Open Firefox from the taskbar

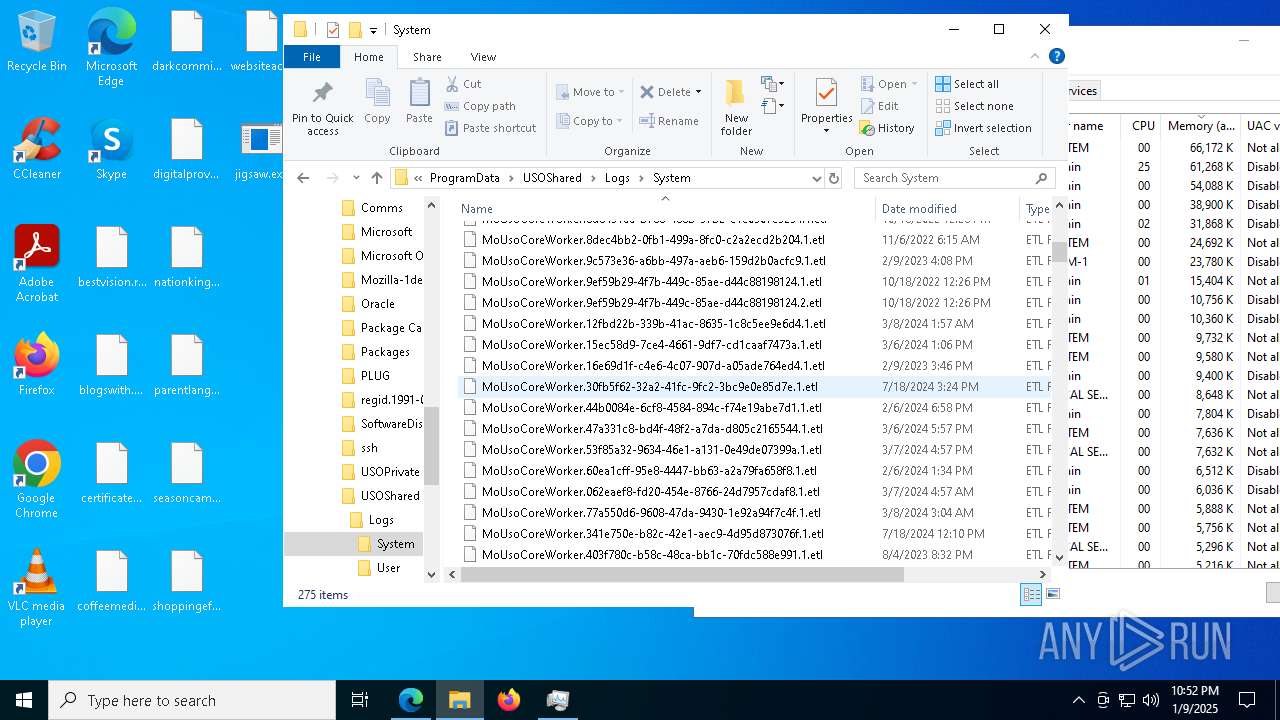click(509, 700)
